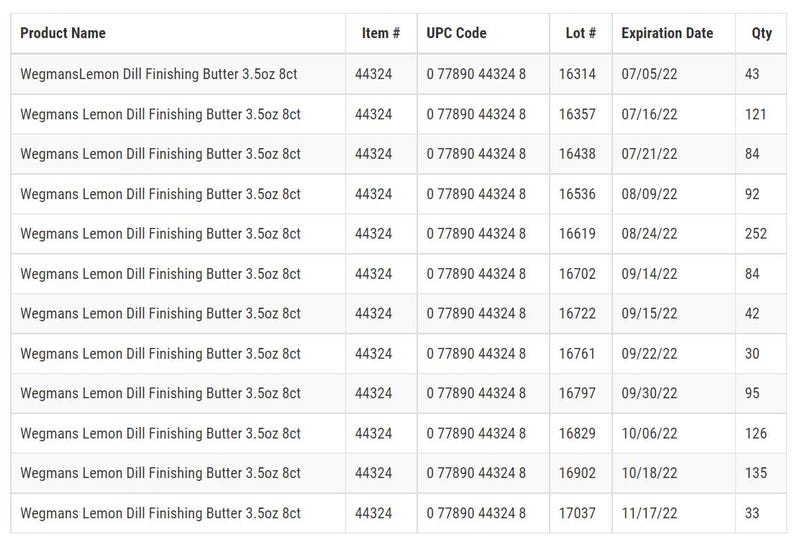Click the quantity 30 cell
Image resolution: width=800 pixels, height=542 pixels.
tap(752, 354)
